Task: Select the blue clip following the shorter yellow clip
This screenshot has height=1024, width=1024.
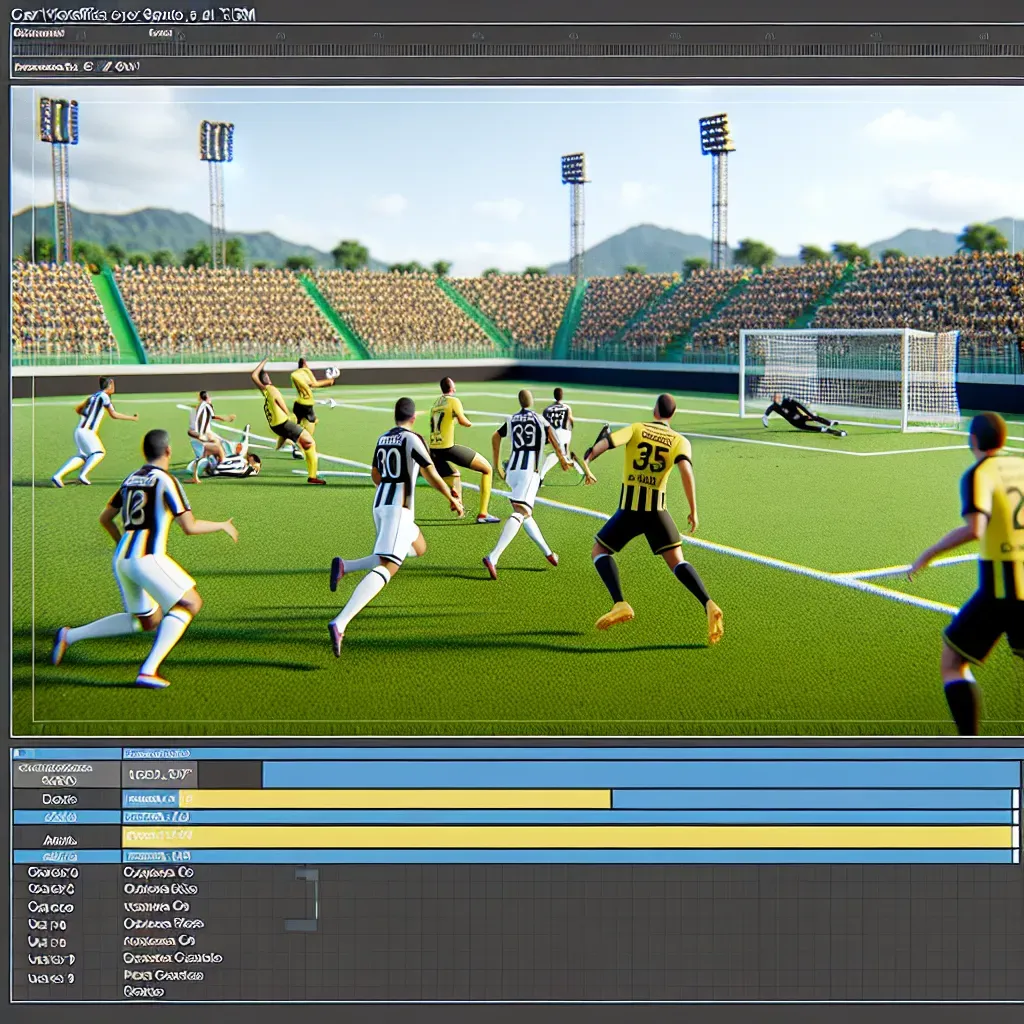Action: [x=812, y=799]
